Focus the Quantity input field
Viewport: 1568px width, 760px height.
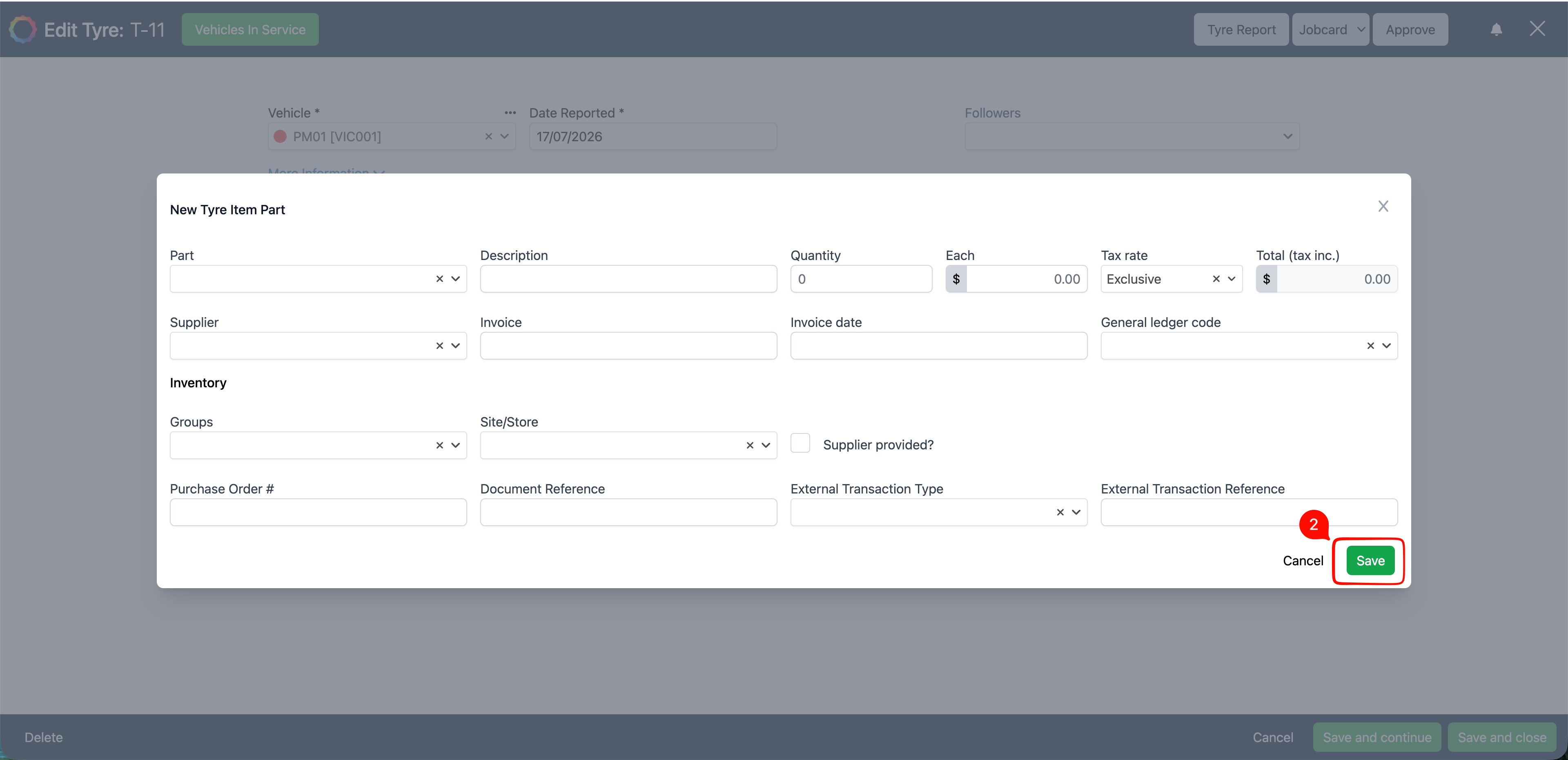(x=861, y=279)
